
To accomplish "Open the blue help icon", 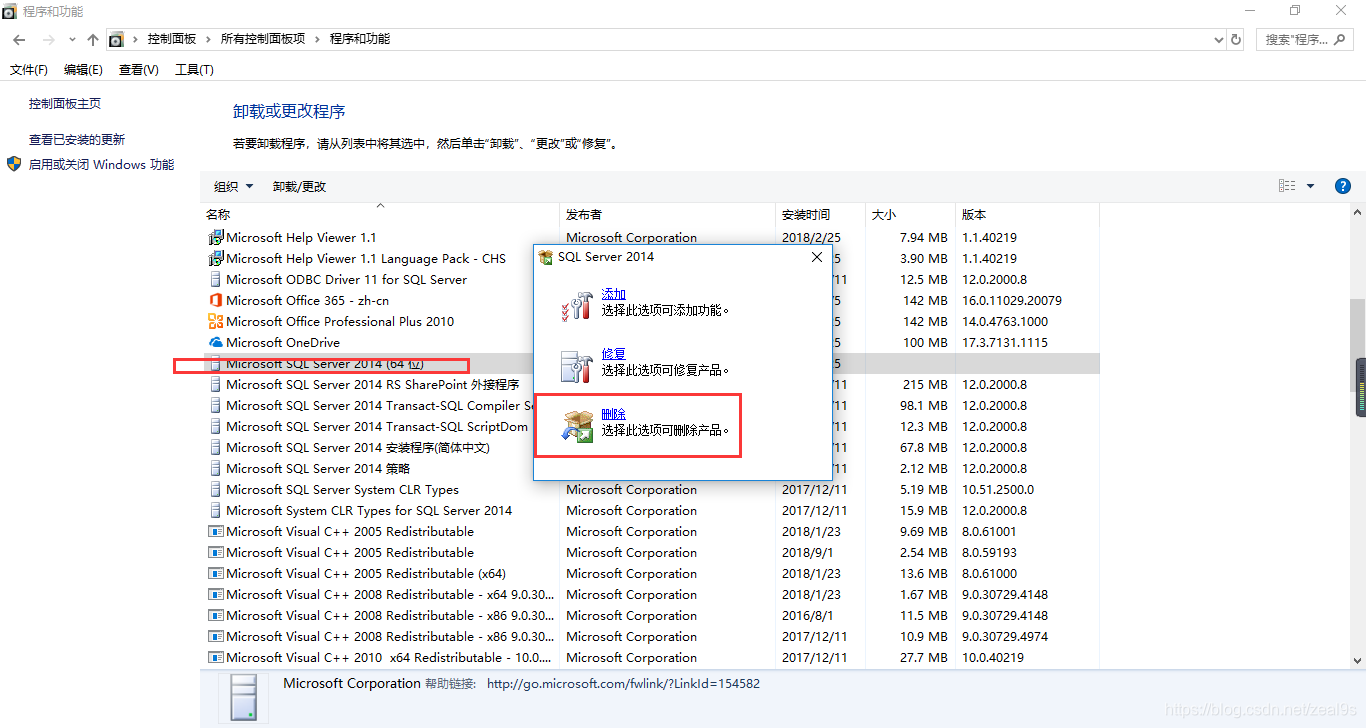I will (1343, 186).
